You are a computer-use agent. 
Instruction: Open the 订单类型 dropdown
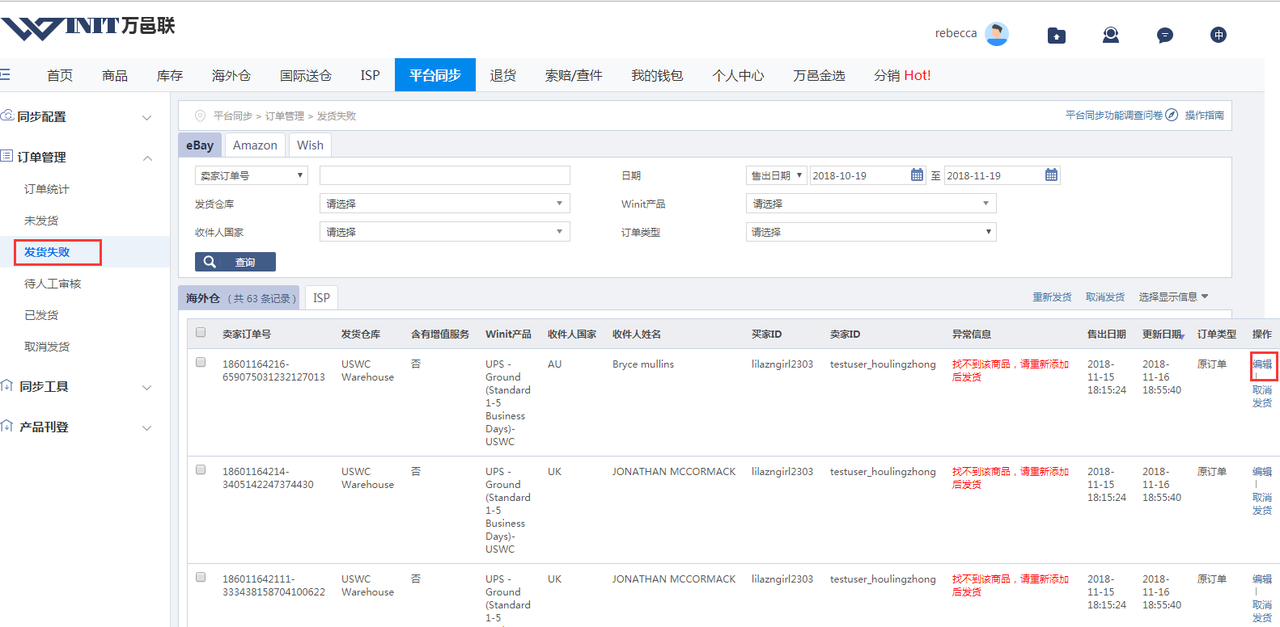click(871, 232)
